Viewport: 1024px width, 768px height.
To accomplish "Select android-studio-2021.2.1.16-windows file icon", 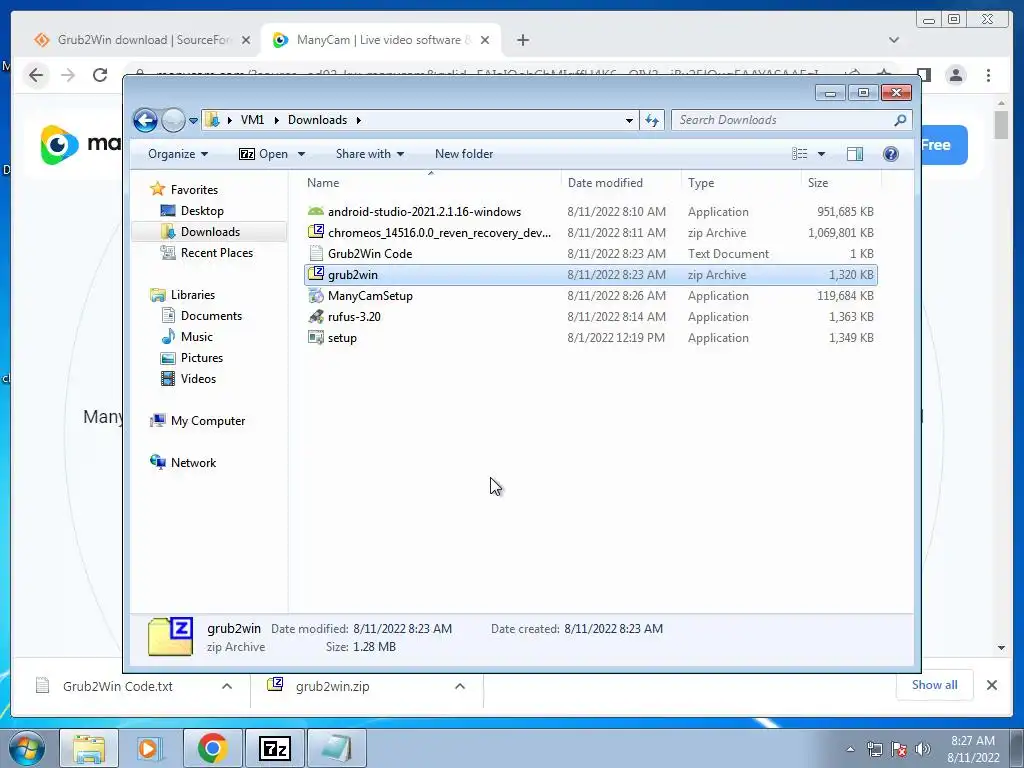I will [316, 211].
